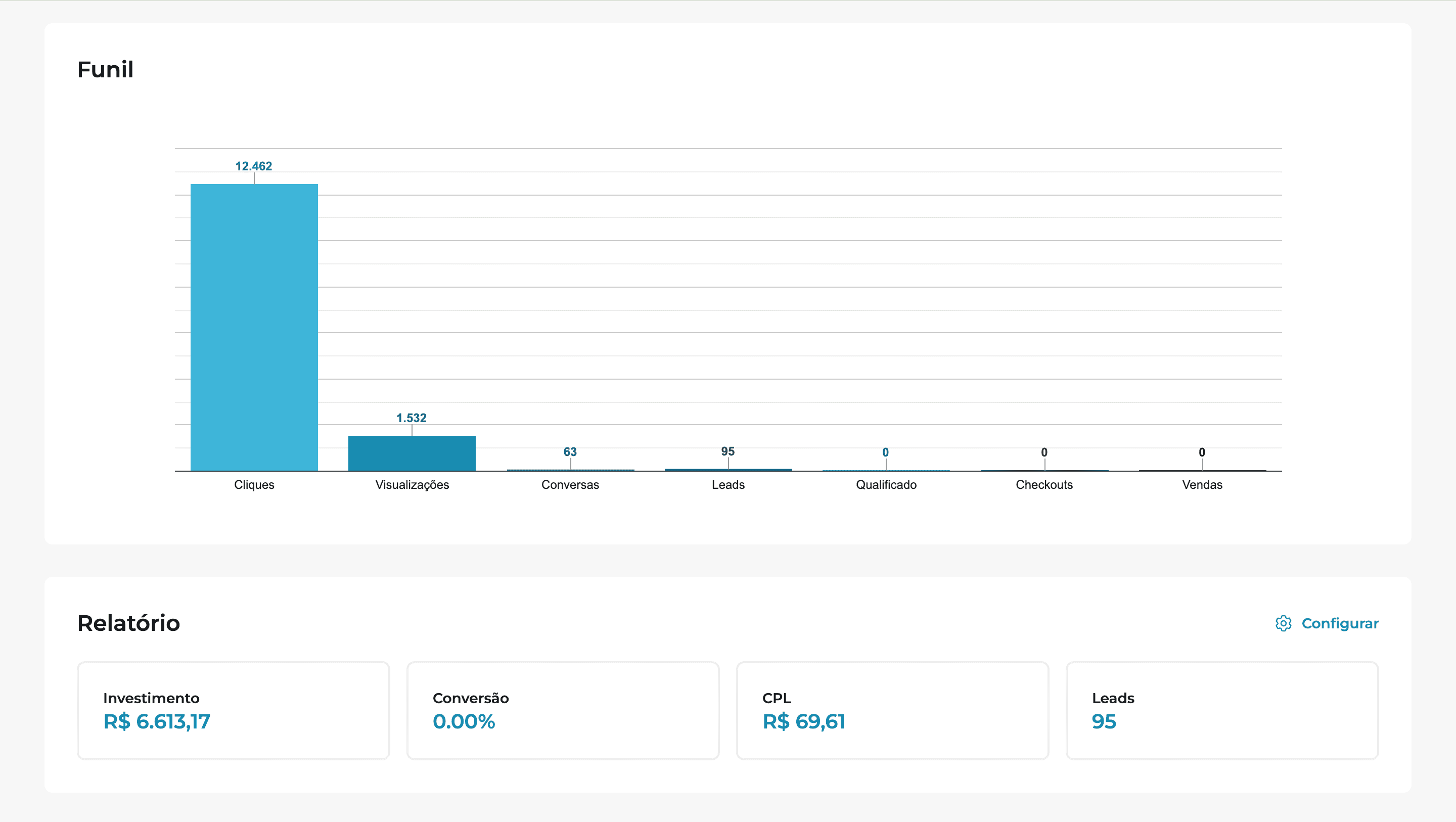The width and height of the screenshot is (1456, 822).
Task: Select the Conversão report card
Action: (562, 710)
